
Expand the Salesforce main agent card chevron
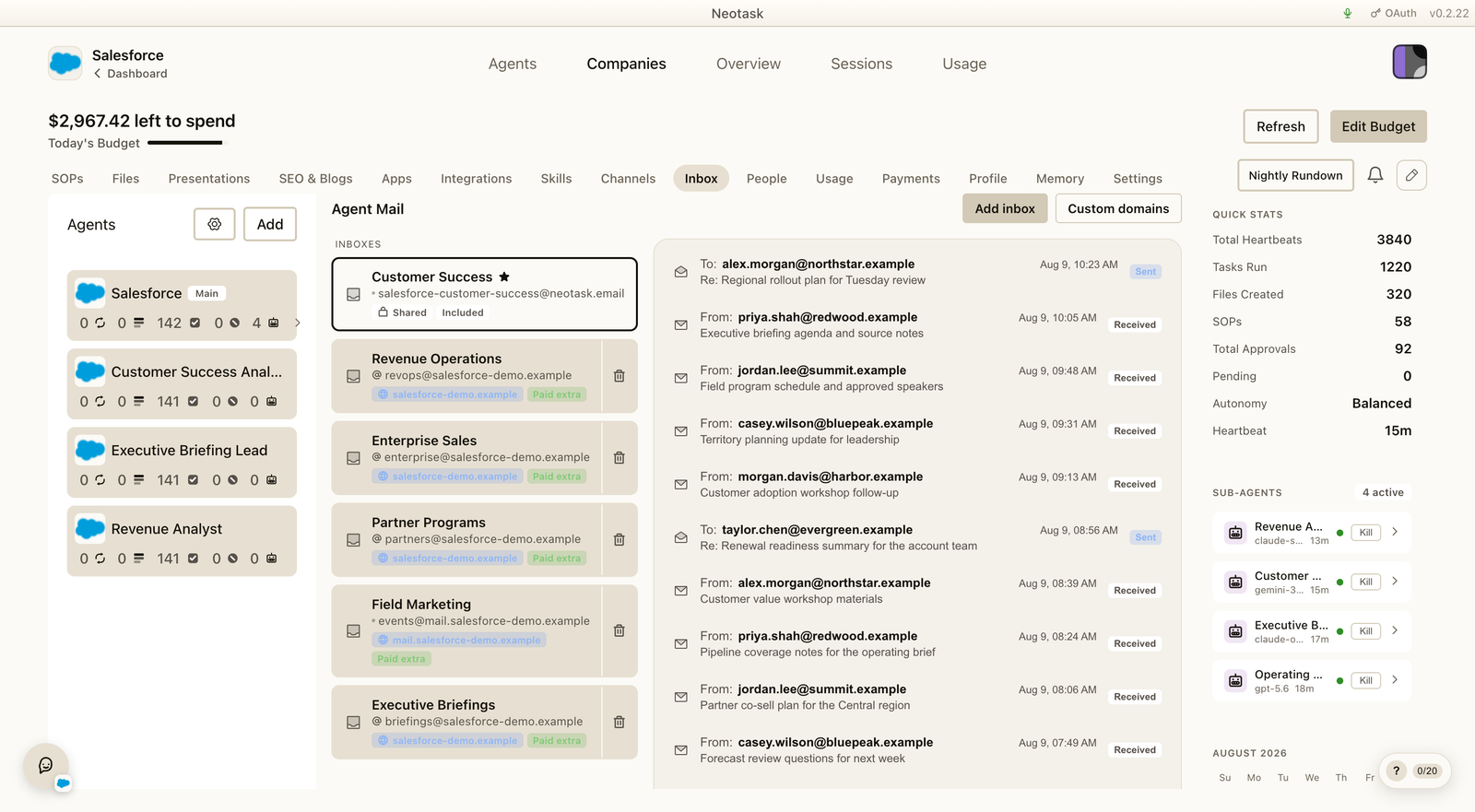[297, 323]
